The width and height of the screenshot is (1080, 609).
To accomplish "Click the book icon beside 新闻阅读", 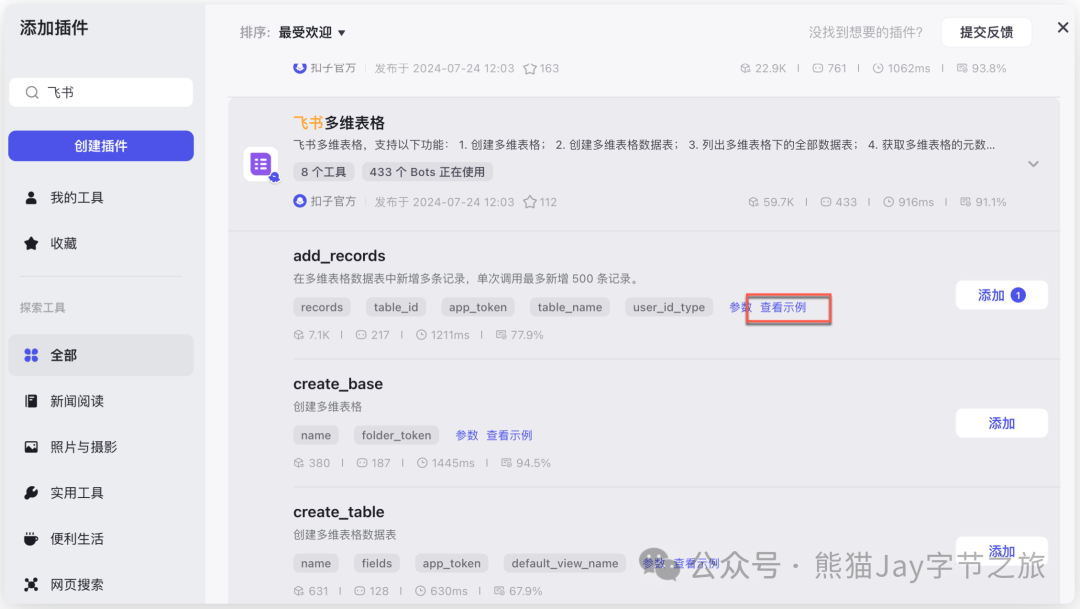I will (31, 401).
